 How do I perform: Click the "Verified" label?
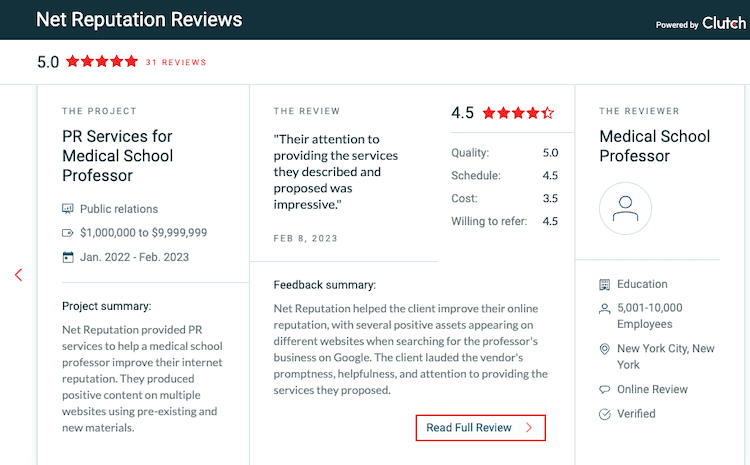tap(636, 414)
